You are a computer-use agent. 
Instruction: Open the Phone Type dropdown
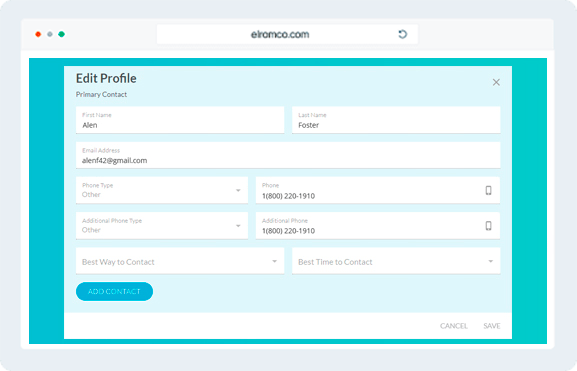click(x=162, y=190)
